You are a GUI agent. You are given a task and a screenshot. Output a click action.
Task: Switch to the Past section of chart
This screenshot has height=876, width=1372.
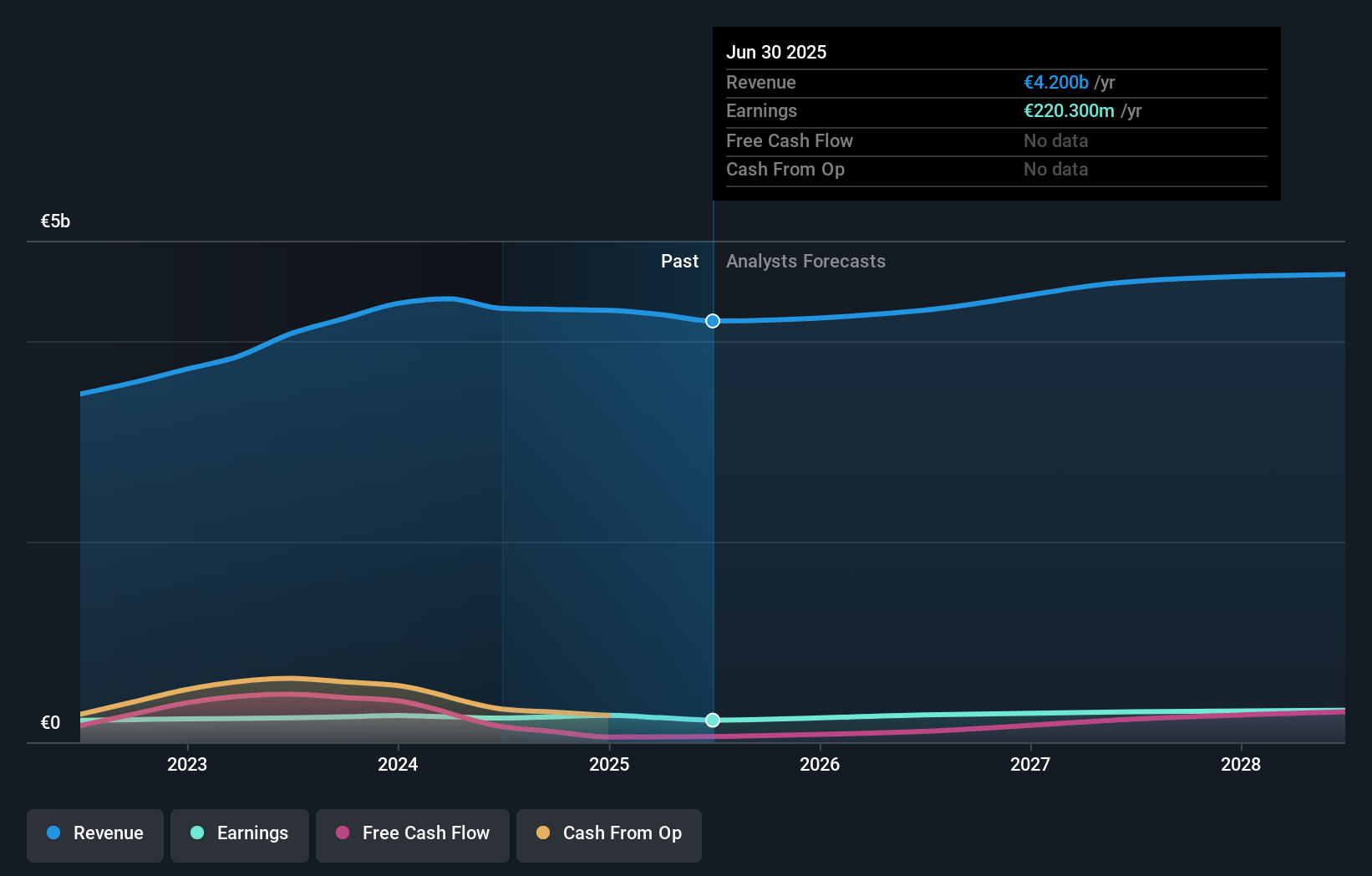pos(679,261)
